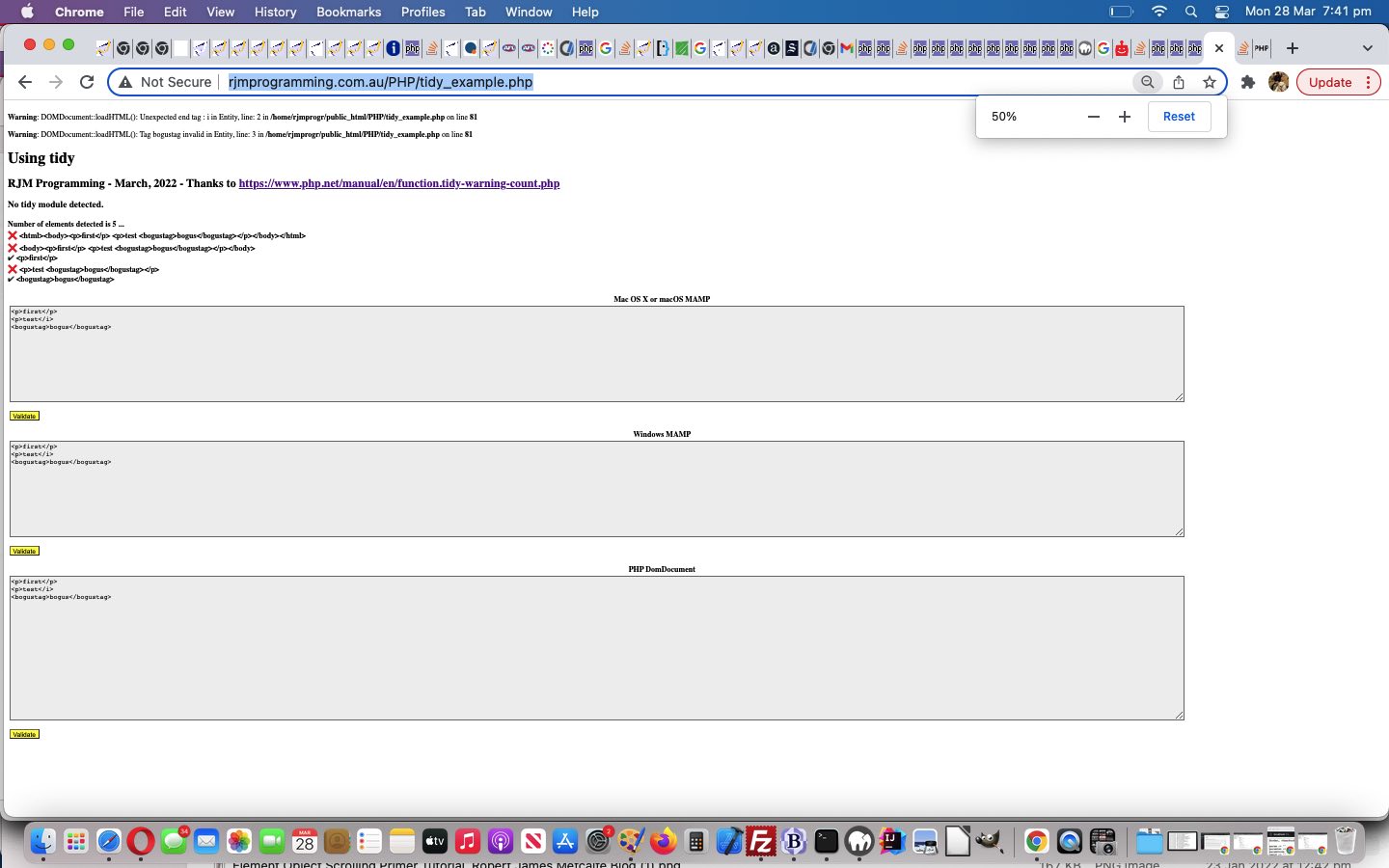This screenshot has width=1389, height=868.
Task: Click the page reload icon
Action: [x=86, y=82]
